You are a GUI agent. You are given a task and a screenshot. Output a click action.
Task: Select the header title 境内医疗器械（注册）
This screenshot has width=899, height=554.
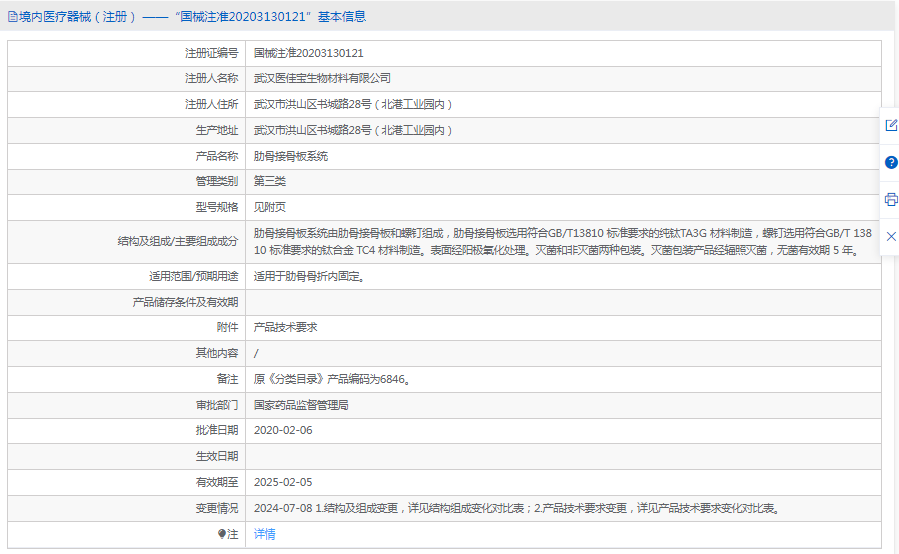coord(77,17)
